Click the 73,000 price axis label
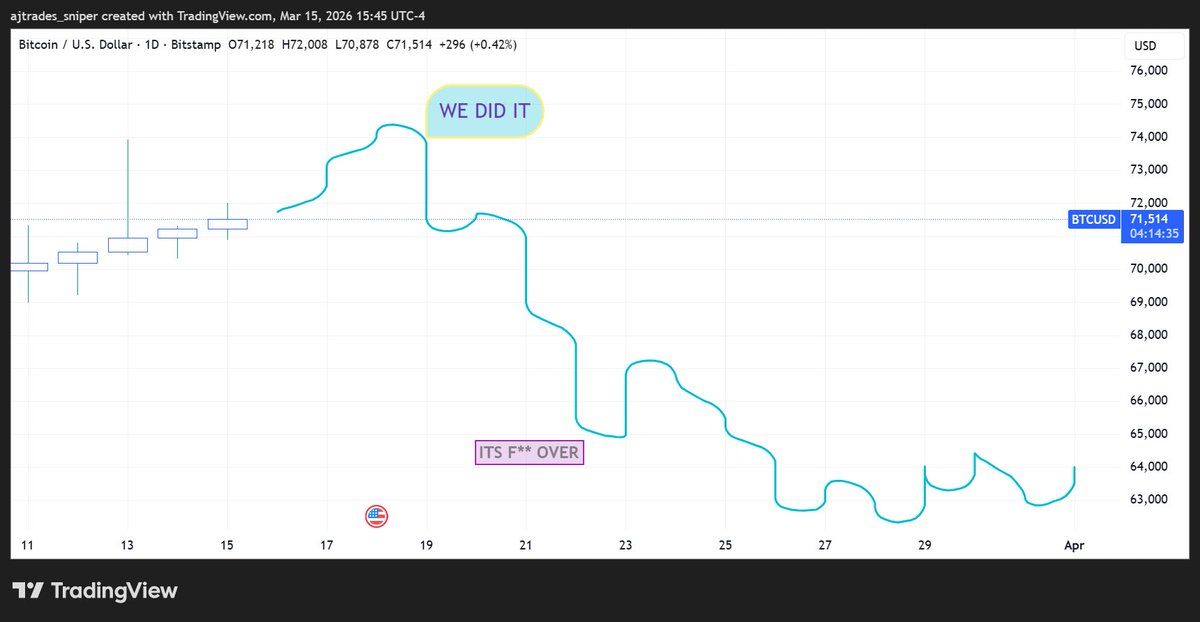This screenshot has height=622, width=1200. click(1147, 170)
